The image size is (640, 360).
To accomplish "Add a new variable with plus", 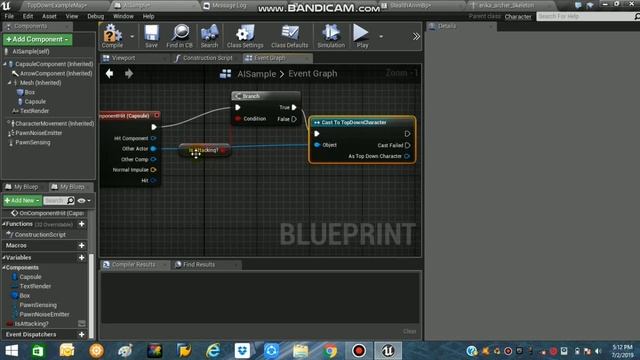I will (x=82, y=258).
